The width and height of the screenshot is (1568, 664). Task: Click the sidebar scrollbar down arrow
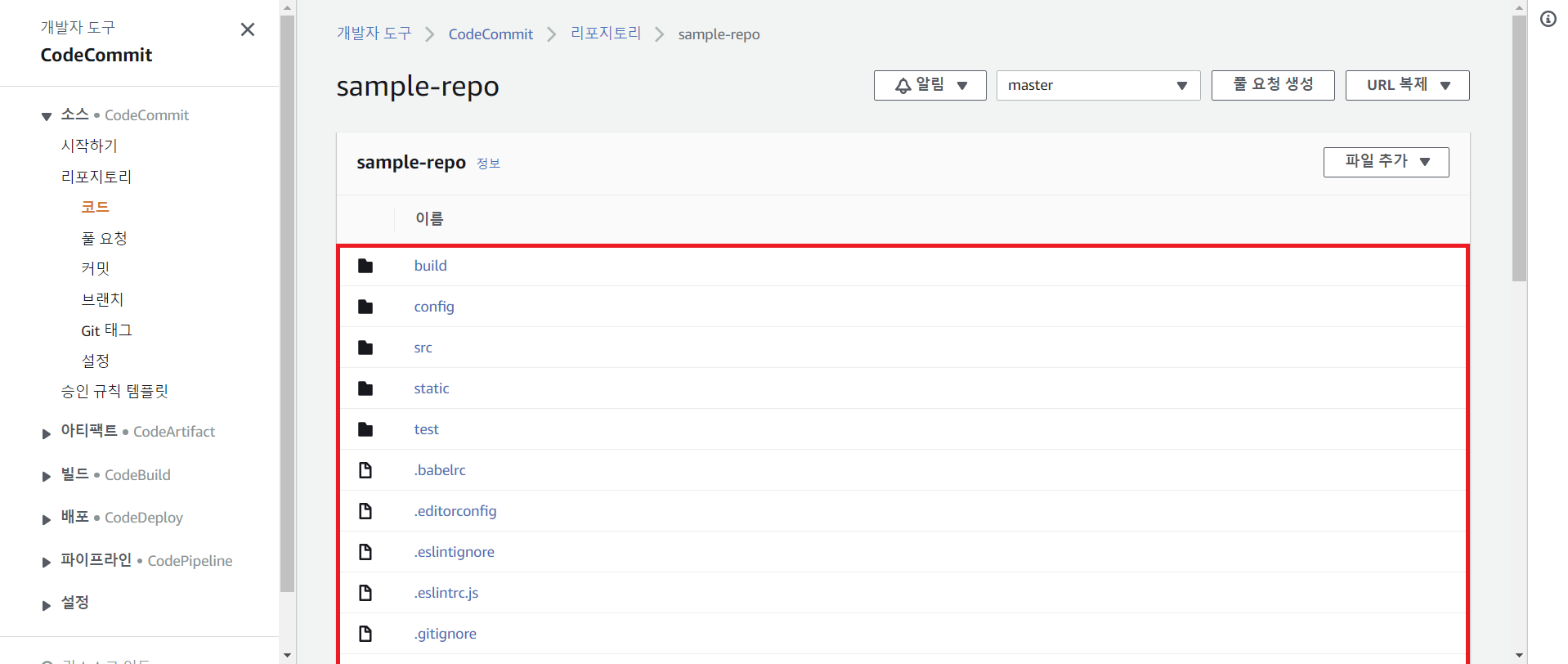pos(287,655)
